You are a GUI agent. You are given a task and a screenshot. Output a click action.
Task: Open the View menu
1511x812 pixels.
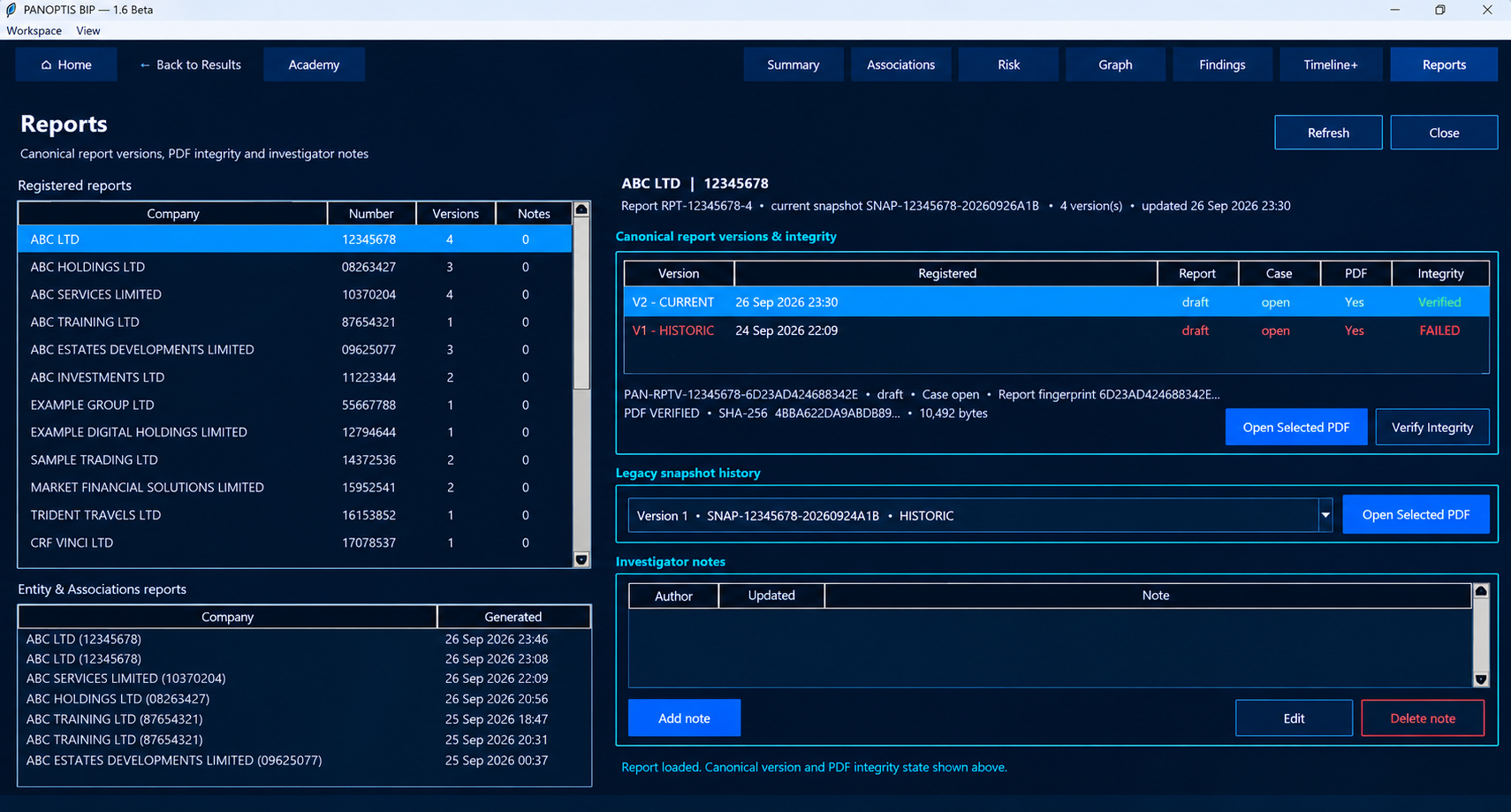tap(88, 30)
